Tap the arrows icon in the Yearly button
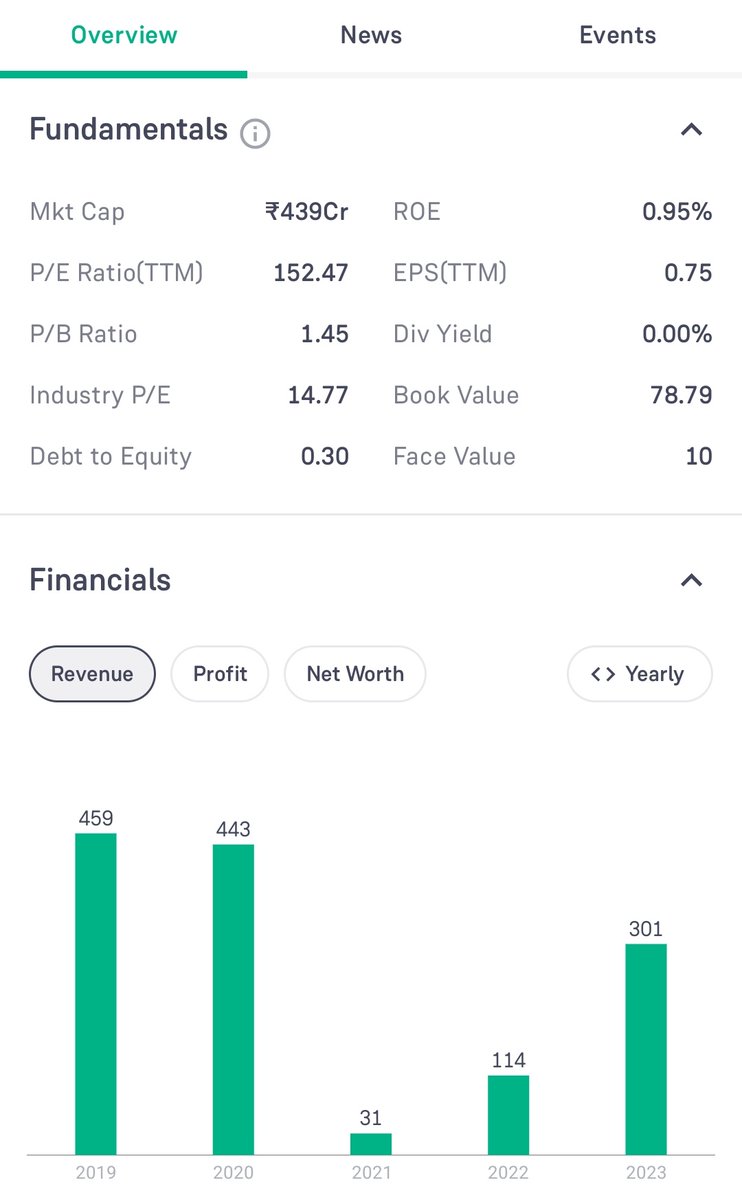Image resolution: width=742 pixels, height=1200 pixels. click(x=603, y=674)
